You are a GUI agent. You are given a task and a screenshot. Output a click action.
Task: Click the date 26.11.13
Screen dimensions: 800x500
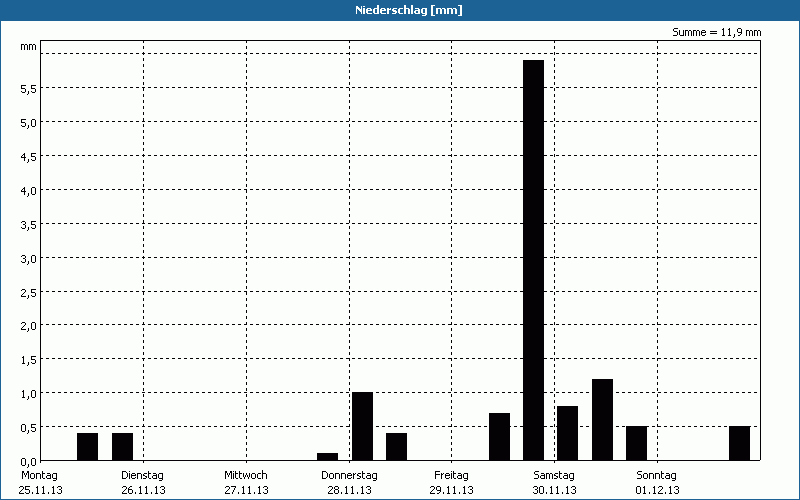[x=143, y=490]
